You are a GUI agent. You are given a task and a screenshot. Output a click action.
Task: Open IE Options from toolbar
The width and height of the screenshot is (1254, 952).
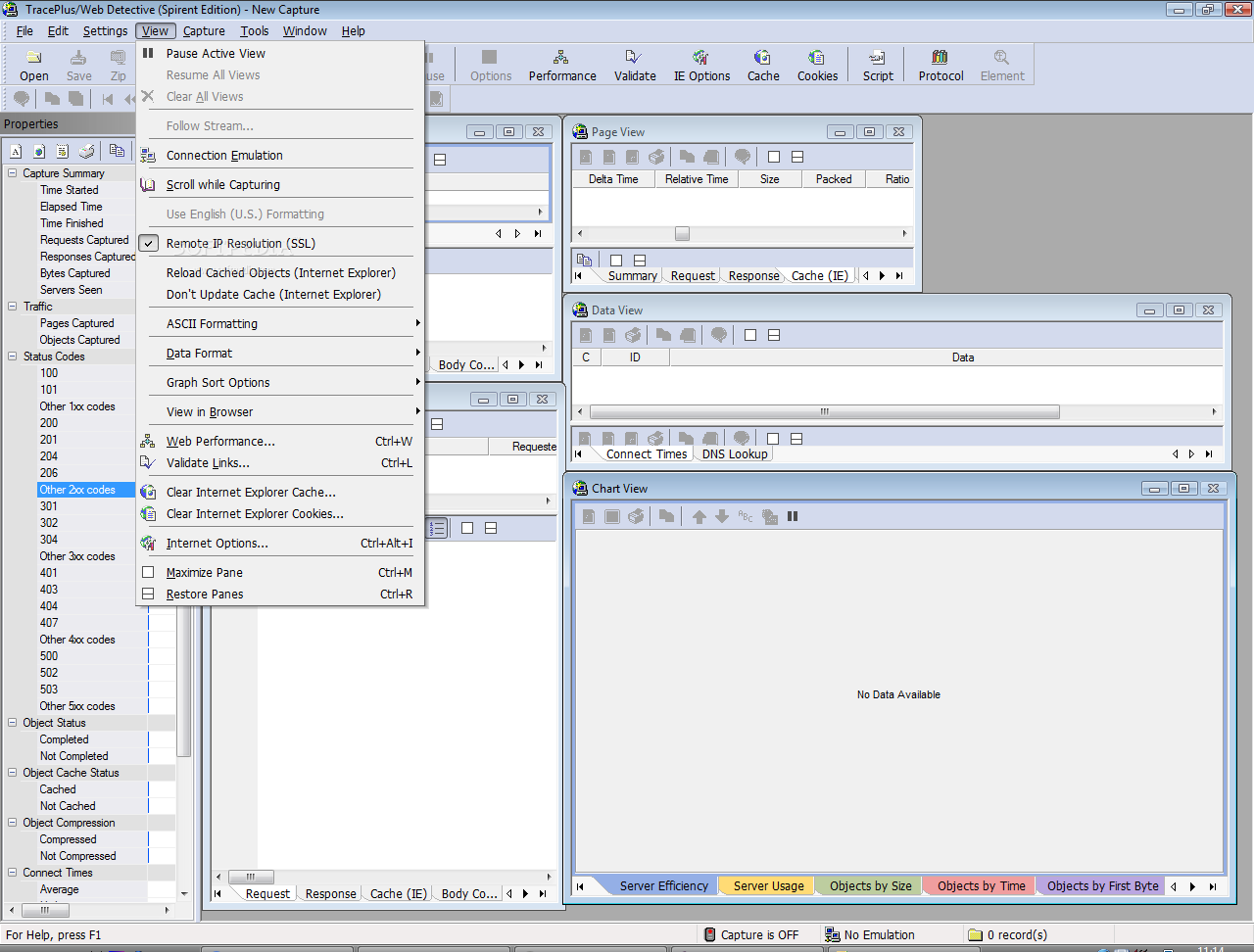[x=701, y=65]
